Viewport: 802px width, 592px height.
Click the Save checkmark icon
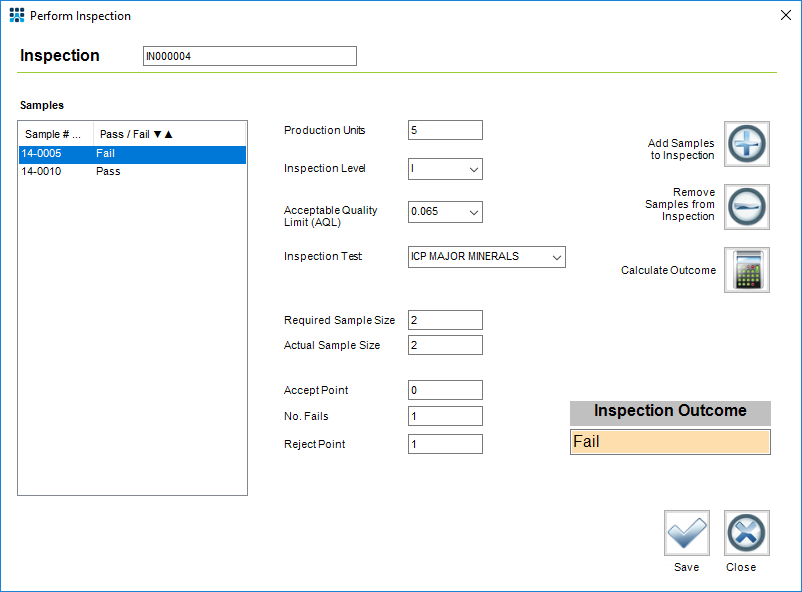pyautogui.click(x=686, y=533)
